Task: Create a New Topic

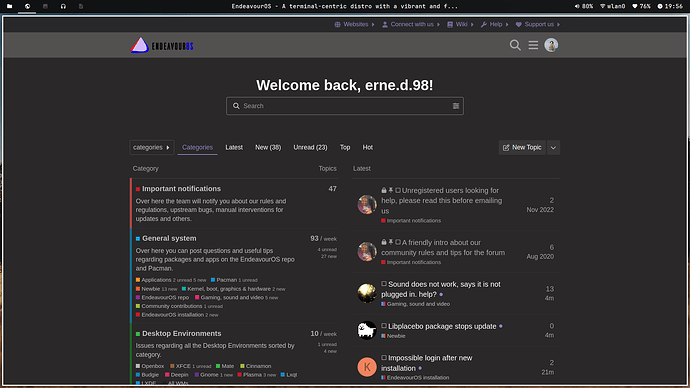Action: (x=522, y=148)
